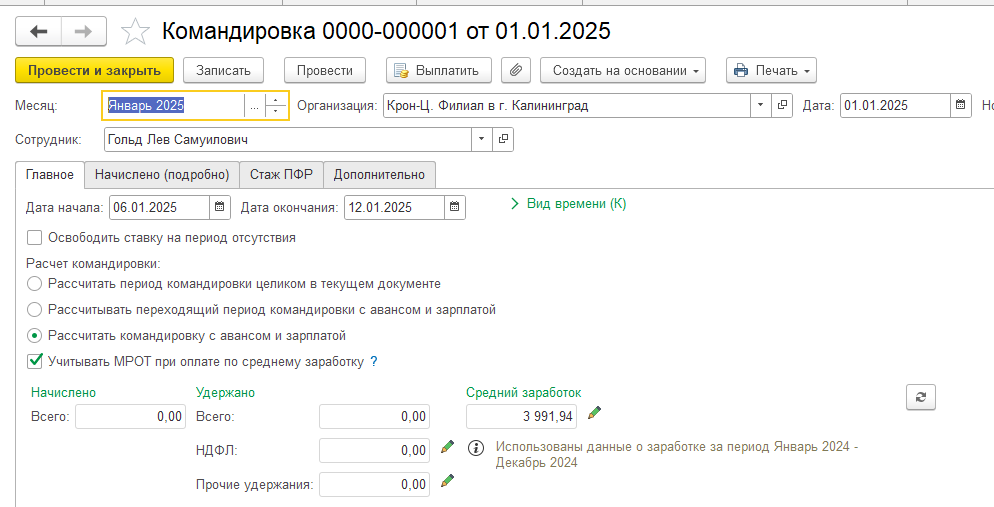Click the Начислено heading
This screenshot has height=507, width=994.
coord(63,393)
